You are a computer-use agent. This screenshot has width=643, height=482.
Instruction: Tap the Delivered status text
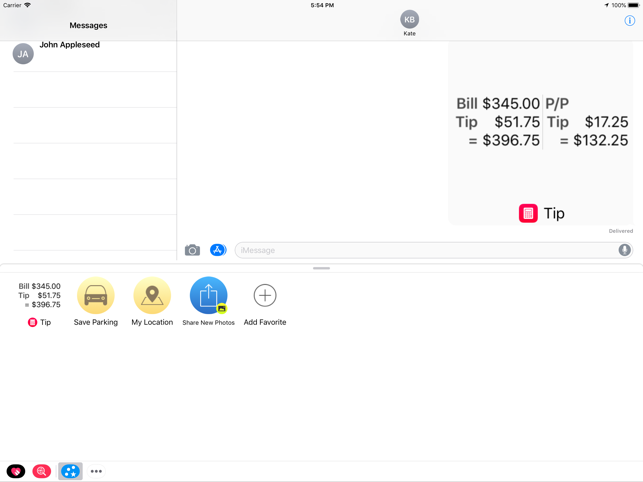(620, 231)
